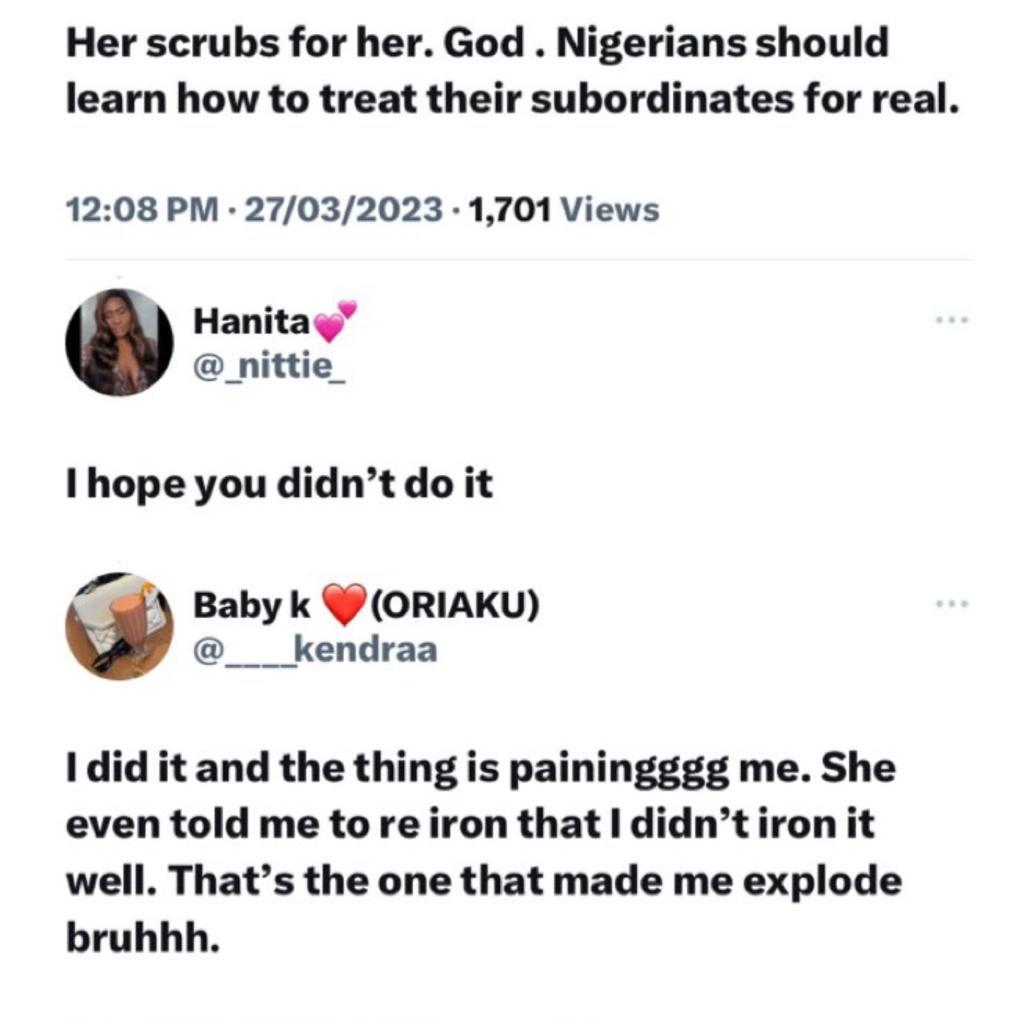The width and height of the screenshot is (1024, 1018).
Task: Click the Views label
Action: tap(610, 210)
